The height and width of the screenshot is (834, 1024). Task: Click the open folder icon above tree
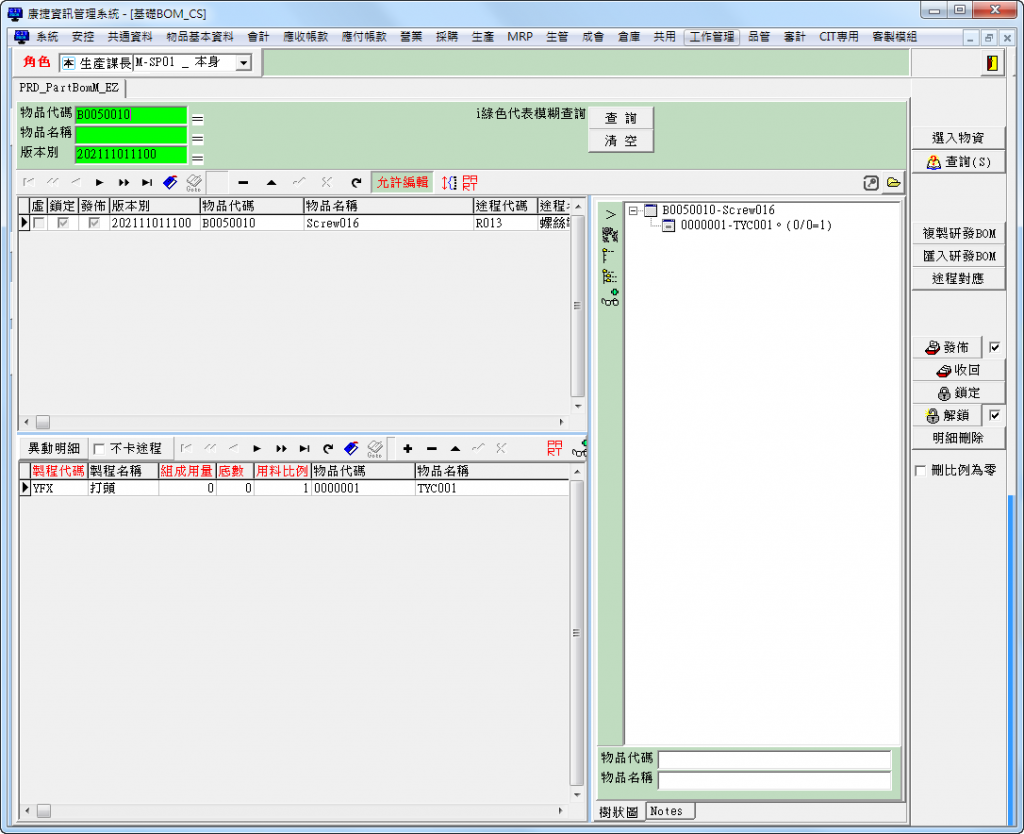pos(893,182)
